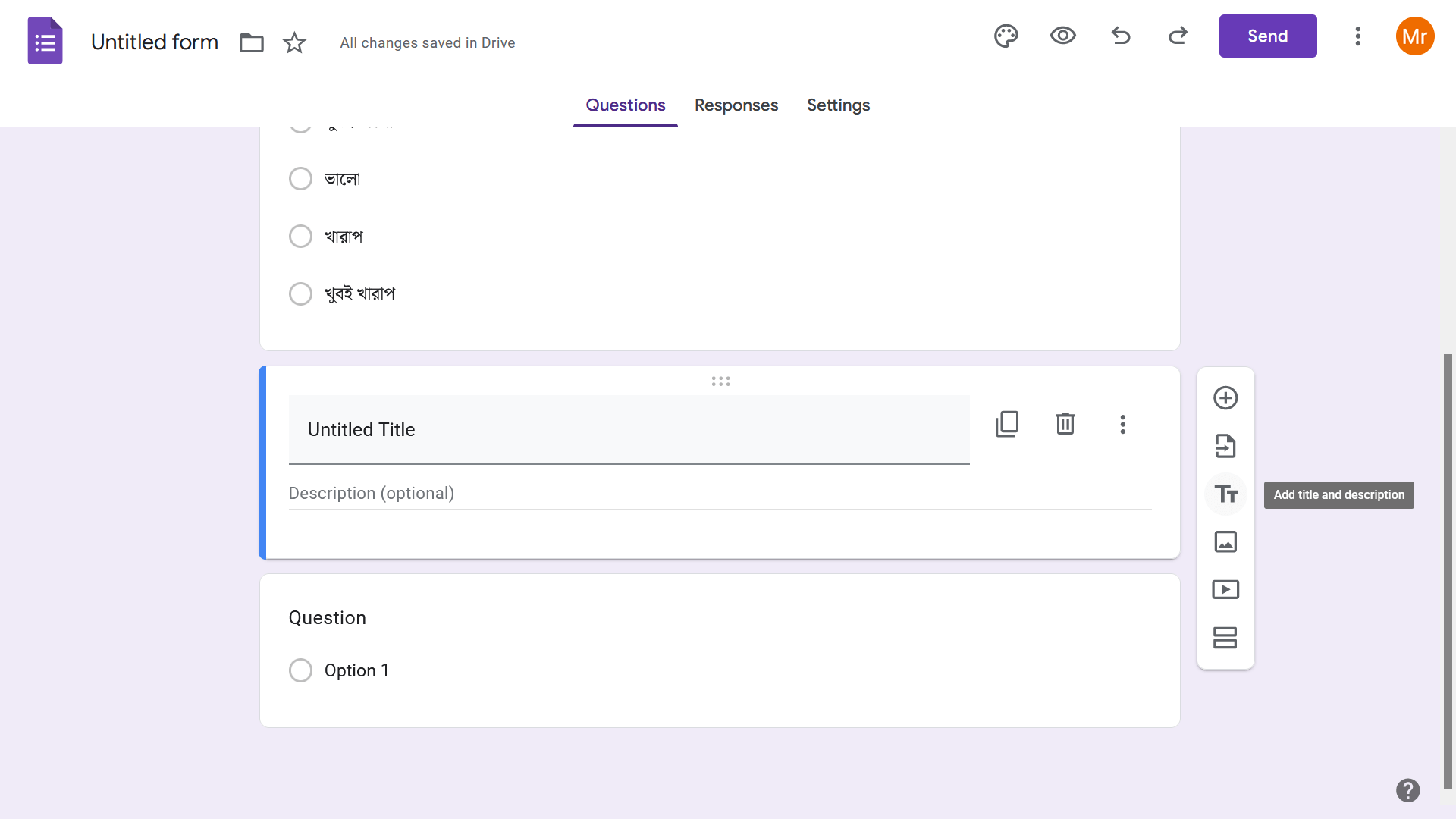Screen dimensions: 1456x819
Task: Click the Add image icon
Action: click(1225, 541)
